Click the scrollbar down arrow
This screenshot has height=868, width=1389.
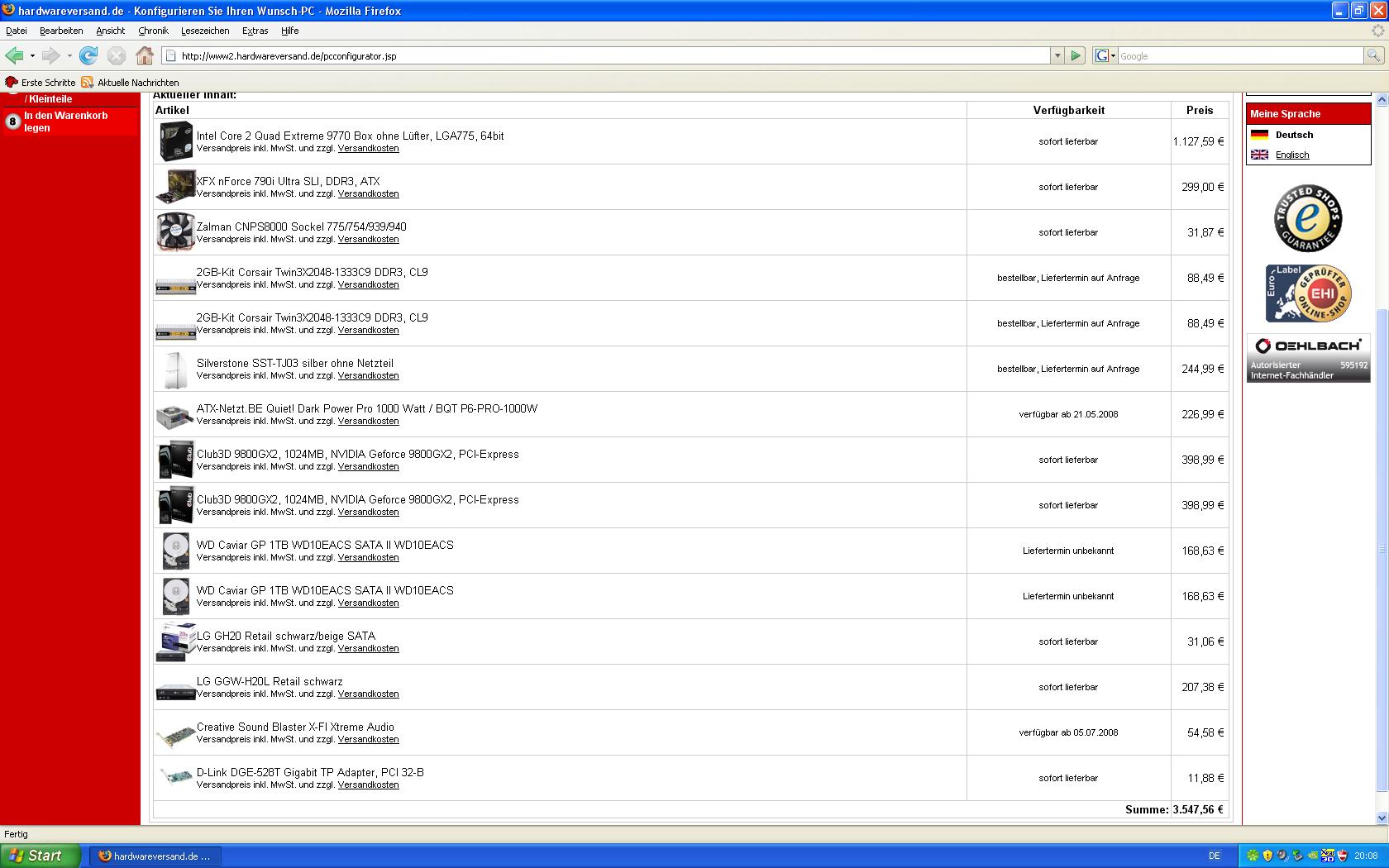1382,818
